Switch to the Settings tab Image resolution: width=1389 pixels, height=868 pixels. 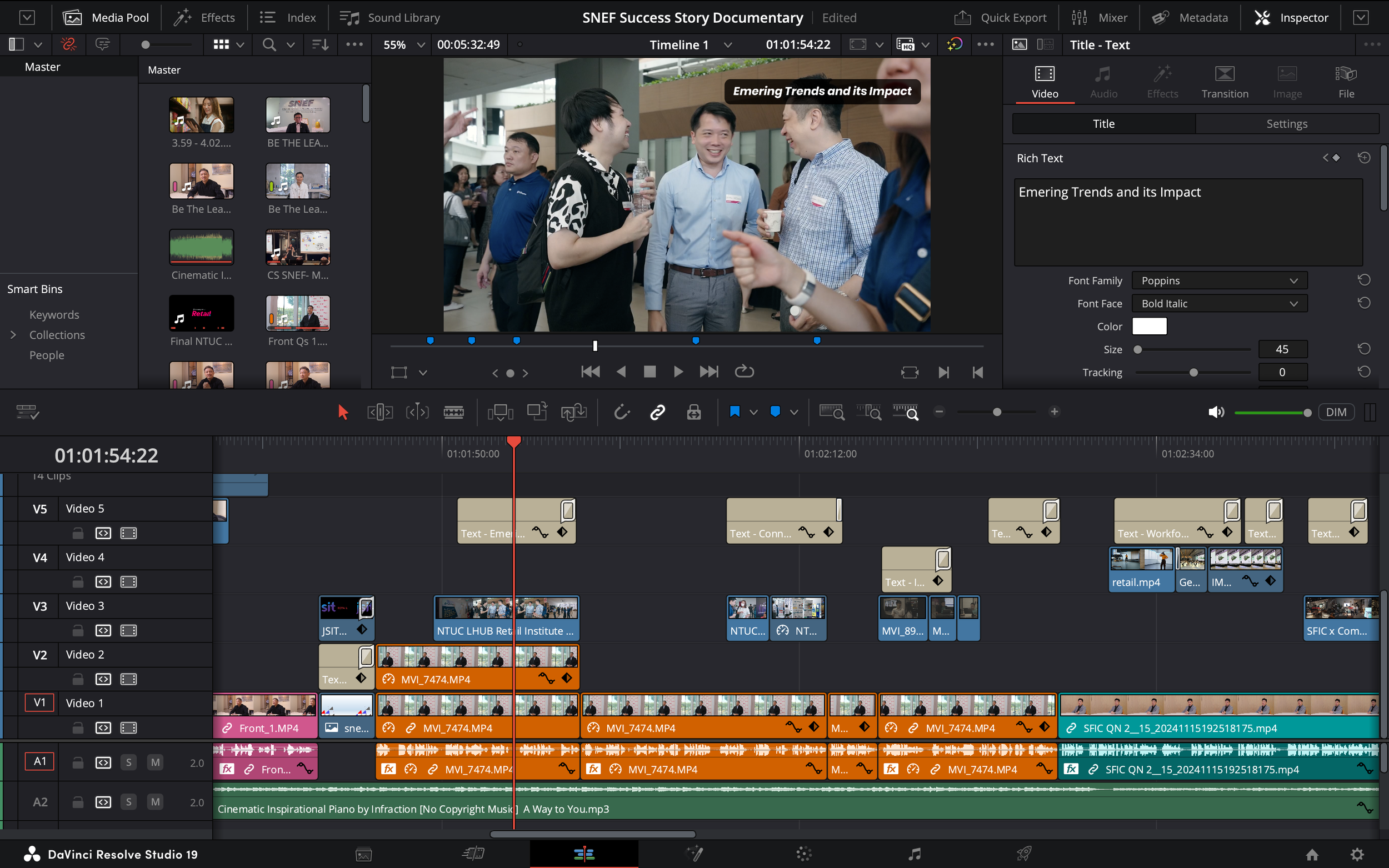[1286, 124]
